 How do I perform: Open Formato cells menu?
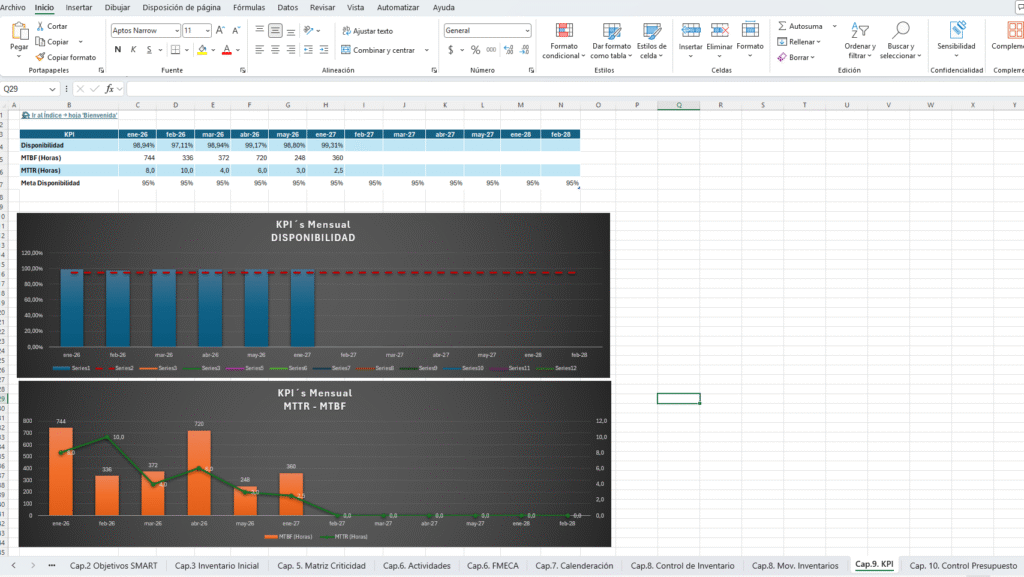coord(750,39)
